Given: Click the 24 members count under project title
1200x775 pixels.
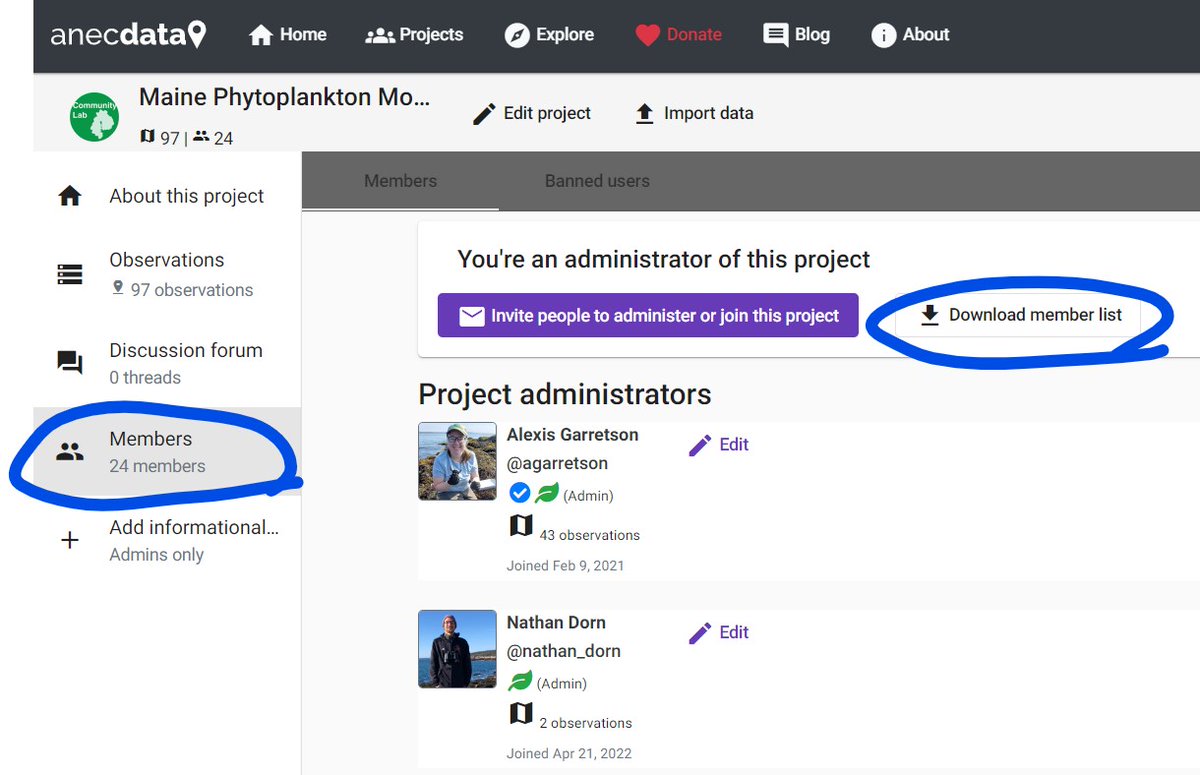Looking at the screenshot, I should pos(213,137).
